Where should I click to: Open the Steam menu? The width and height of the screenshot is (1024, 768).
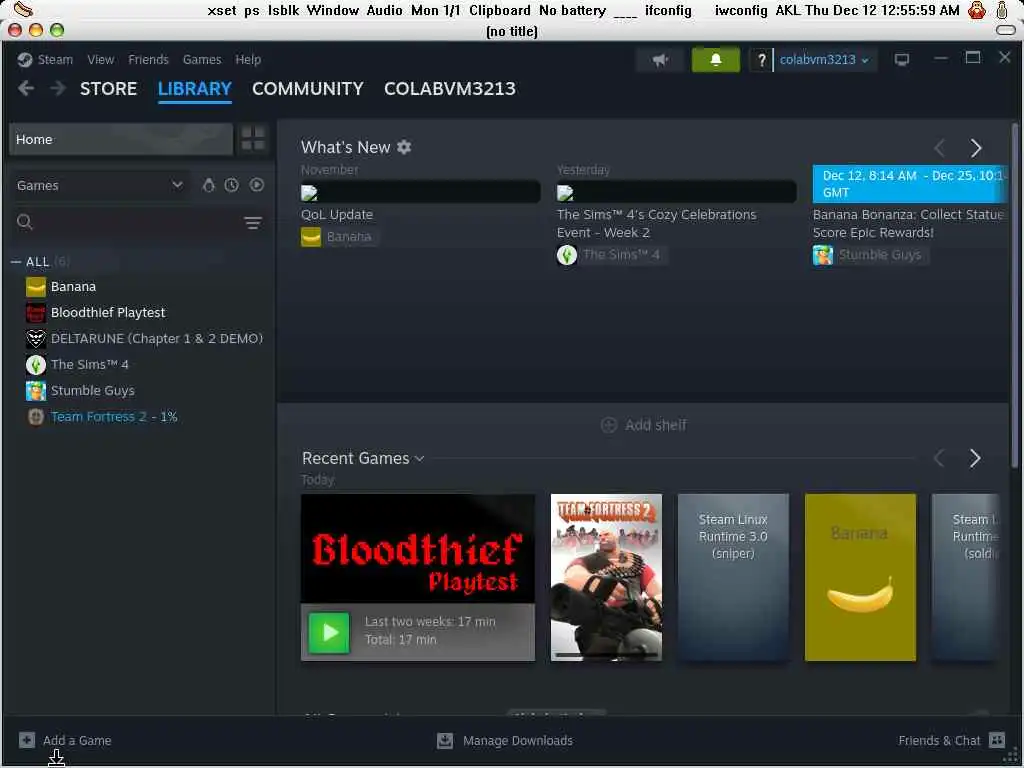click(x=55, y=59)
